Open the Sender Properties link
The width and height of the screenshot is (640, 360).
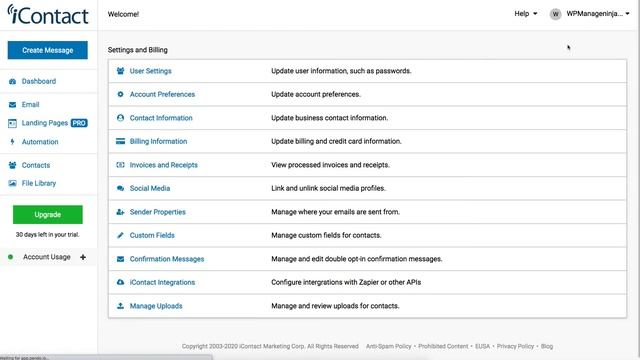click(x=158, y=212)
